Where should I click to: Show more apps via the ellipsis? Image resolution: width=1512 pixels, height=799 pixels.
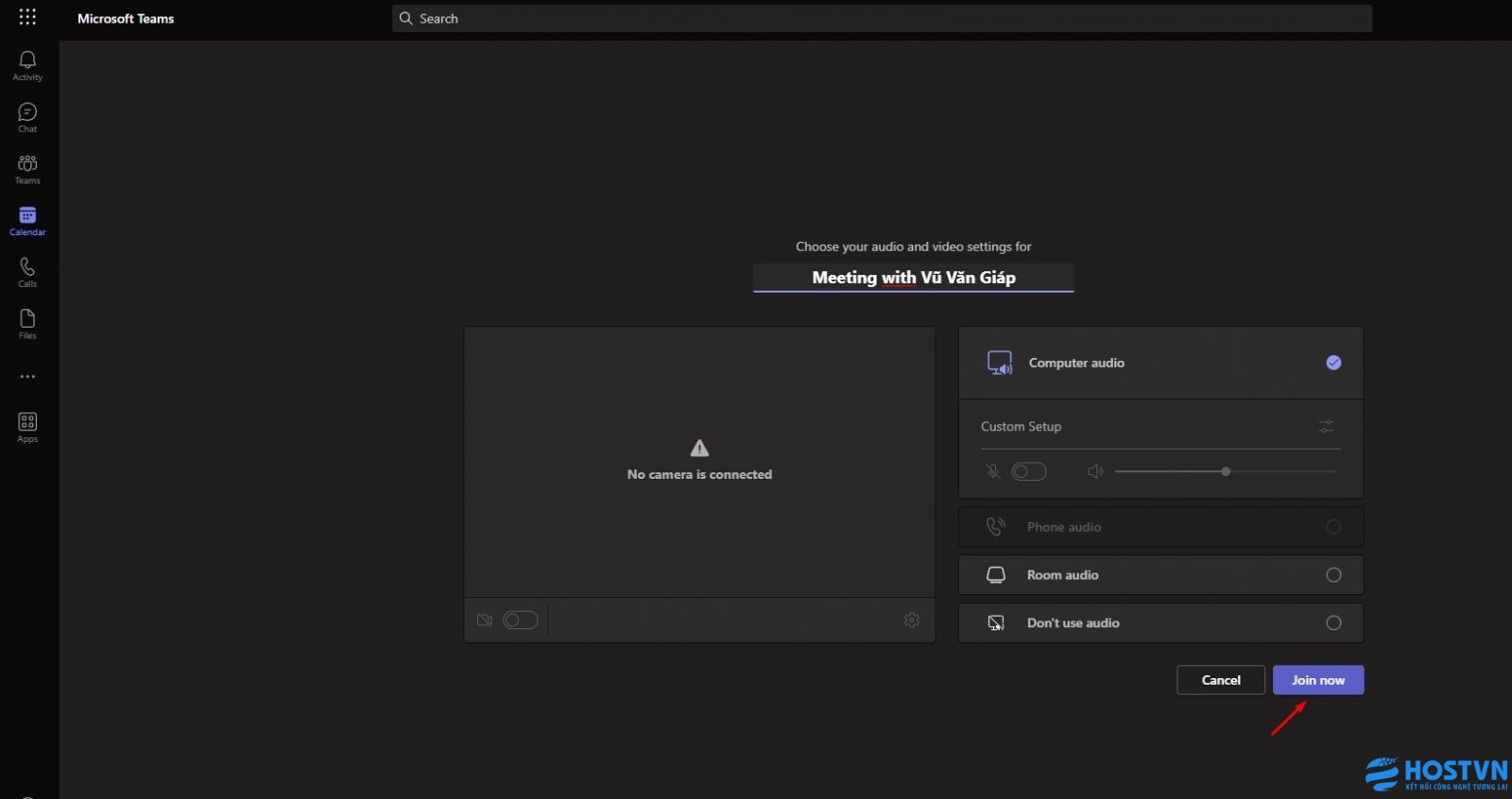27,376
